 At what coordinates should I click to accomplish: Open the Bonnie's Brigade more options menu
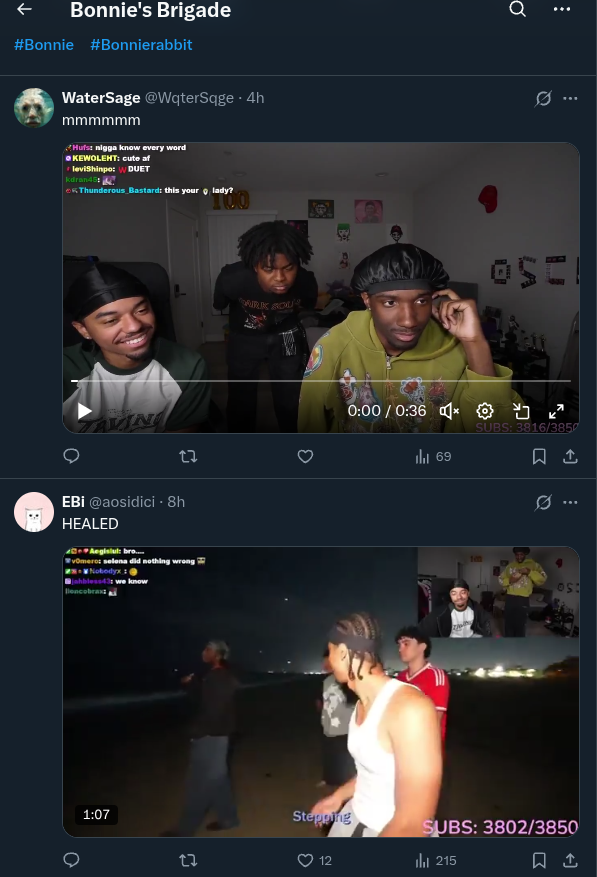tap(562, 9)
